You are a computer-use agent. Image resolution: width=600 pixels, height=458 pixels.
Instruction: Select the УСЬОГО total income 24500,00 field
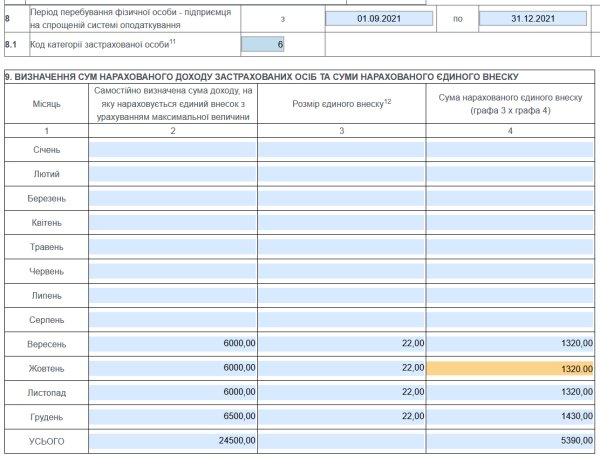(x=173, y=440)
